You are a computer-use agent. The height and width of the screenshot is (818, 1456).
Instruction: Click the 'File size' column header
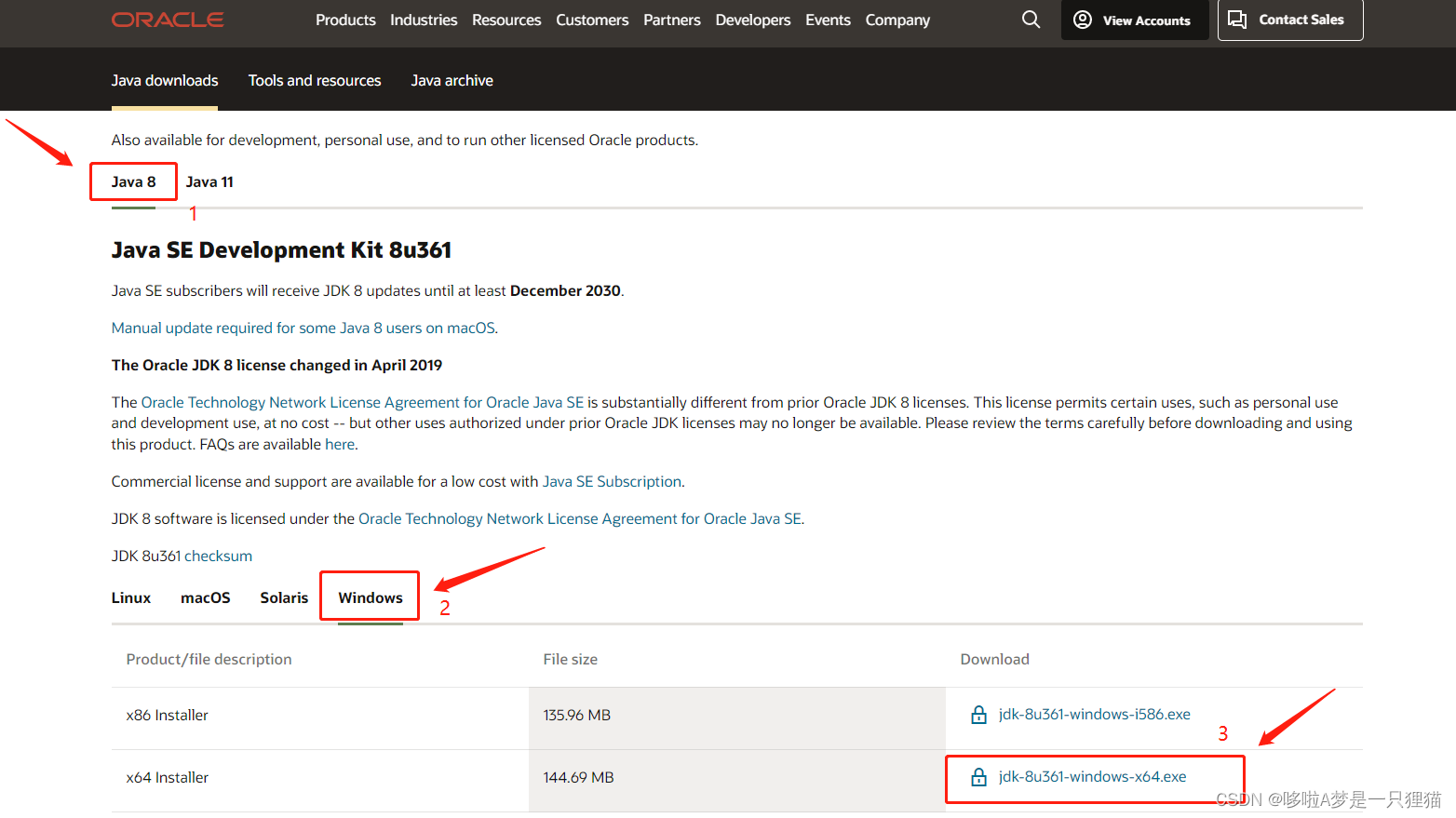[571, 659]
